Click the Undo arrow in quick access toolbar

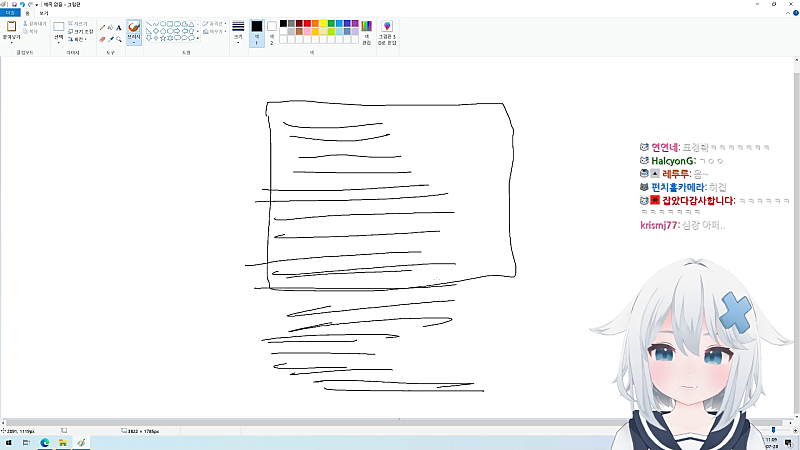point(22,4)
